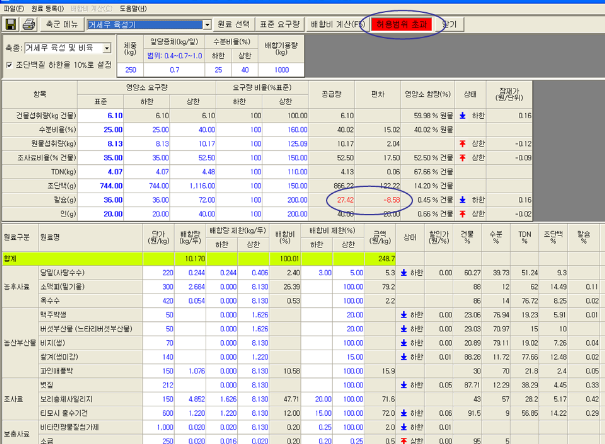Click blue 하한 arrow in 건물섭취량 row
The height and width of the screenshot is (444, 605).
pos(463,115)
